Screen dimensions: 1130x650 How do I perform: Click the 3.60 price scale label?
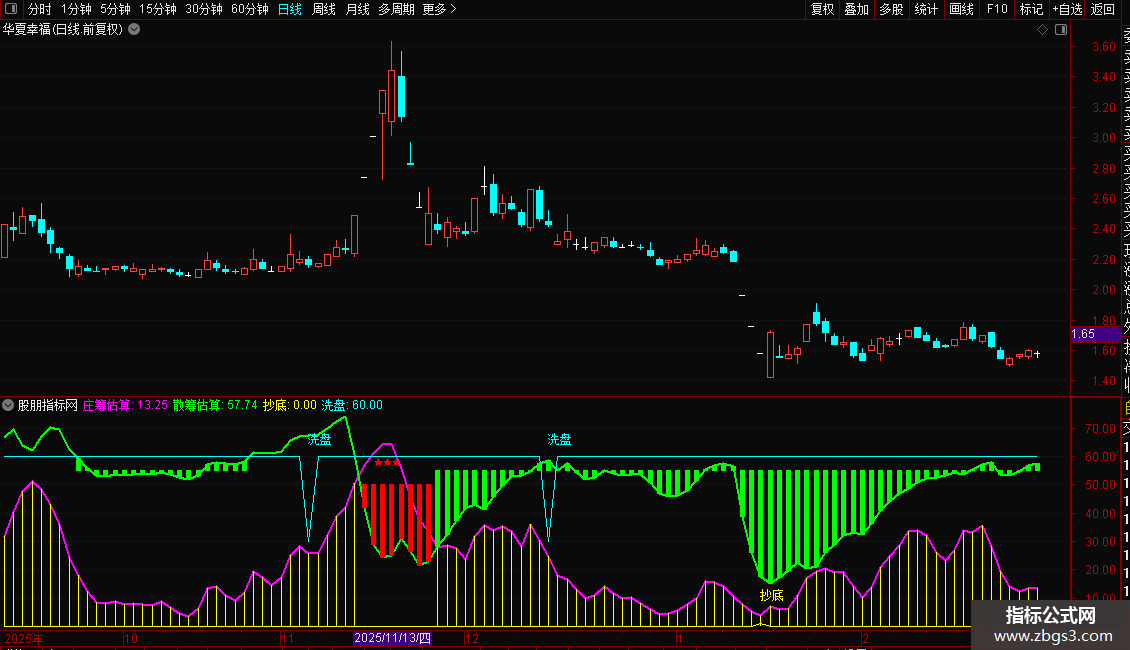tap(1103, 47)
